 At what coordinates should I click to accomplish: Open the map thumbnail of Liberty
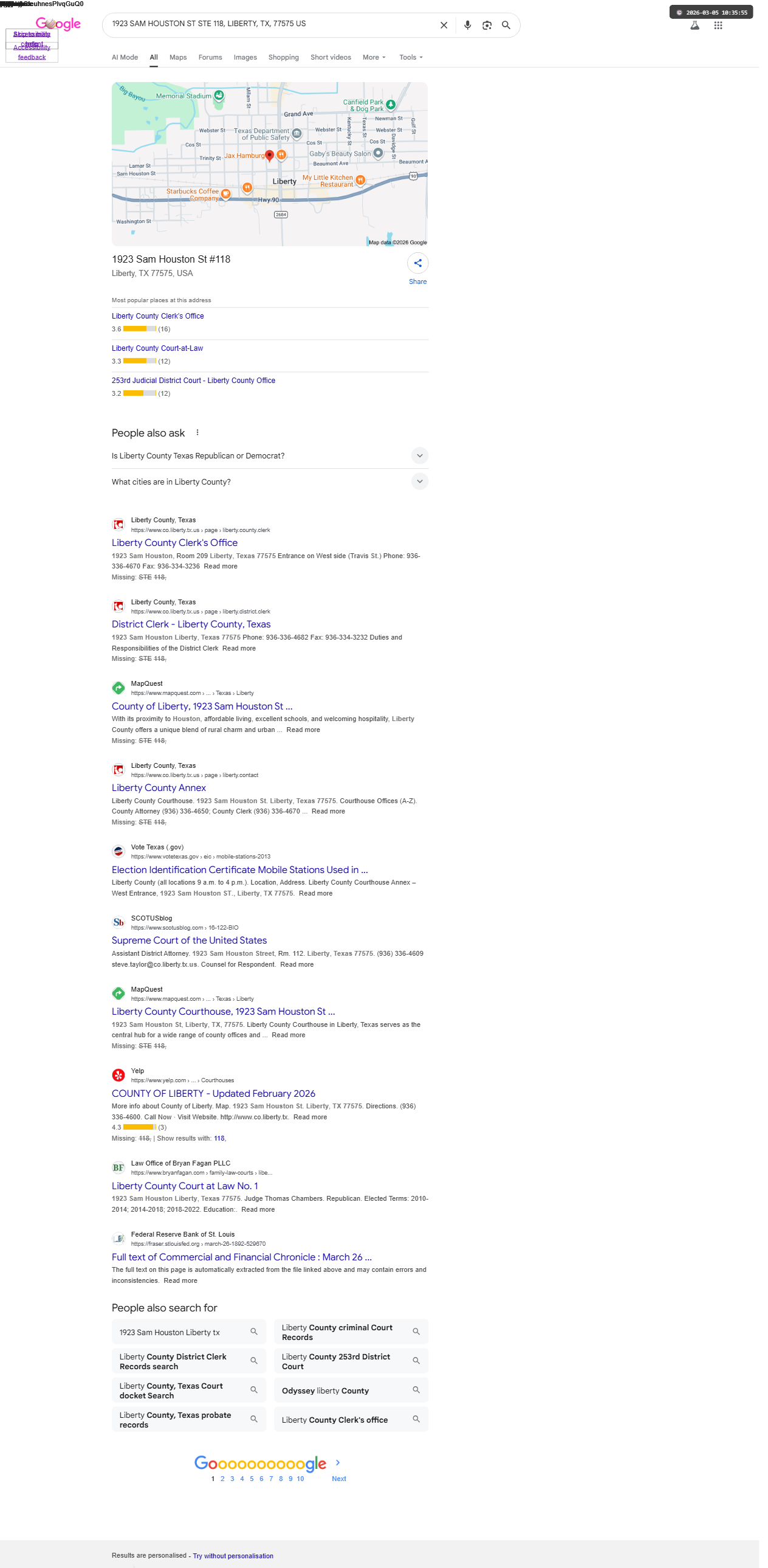(269, 164)
